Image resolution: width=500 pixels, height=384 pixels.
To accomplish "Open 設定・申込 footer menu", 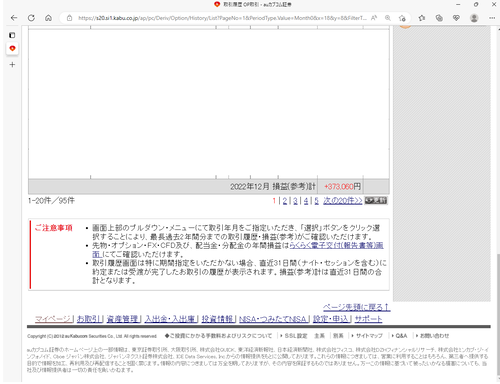I will point(331,319).
